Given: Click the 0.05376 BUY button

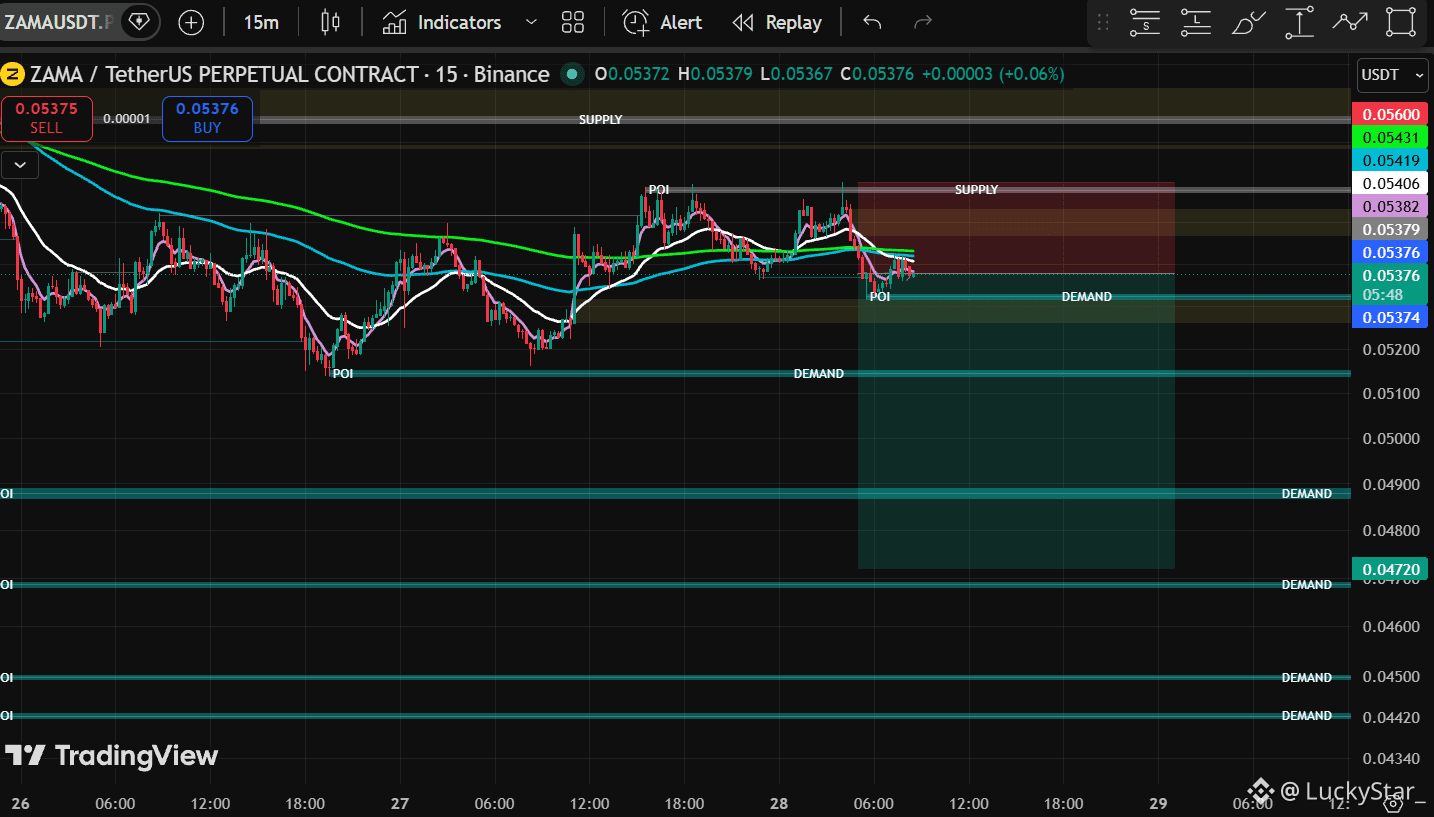Looking at the screenshot, I should pos(207,118).
